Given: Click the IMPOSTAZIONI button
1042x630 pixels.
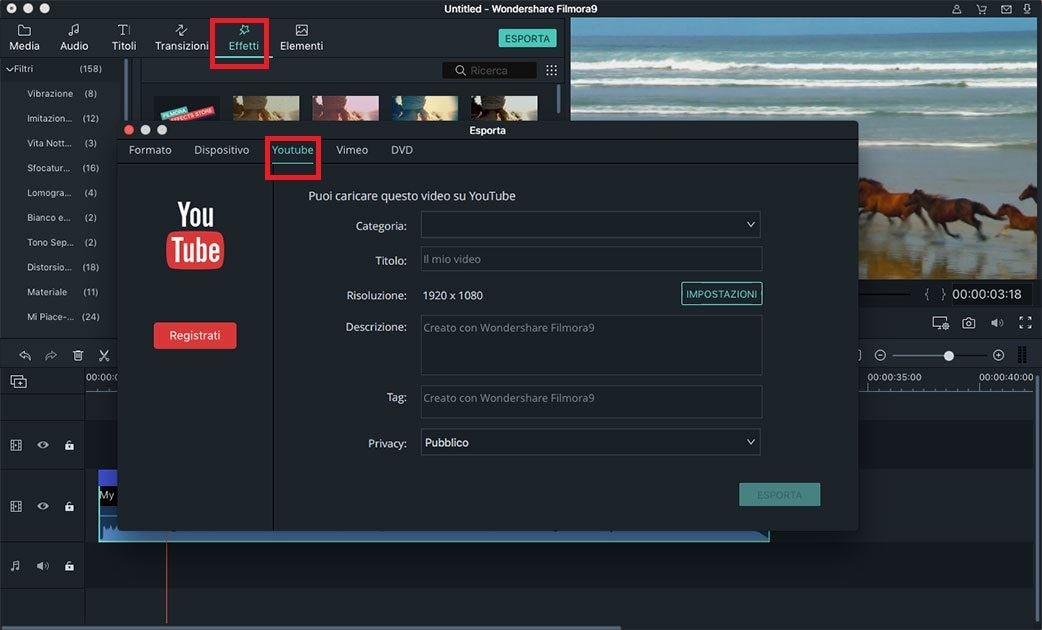Looking at the screenshot, I should point(721,294).
